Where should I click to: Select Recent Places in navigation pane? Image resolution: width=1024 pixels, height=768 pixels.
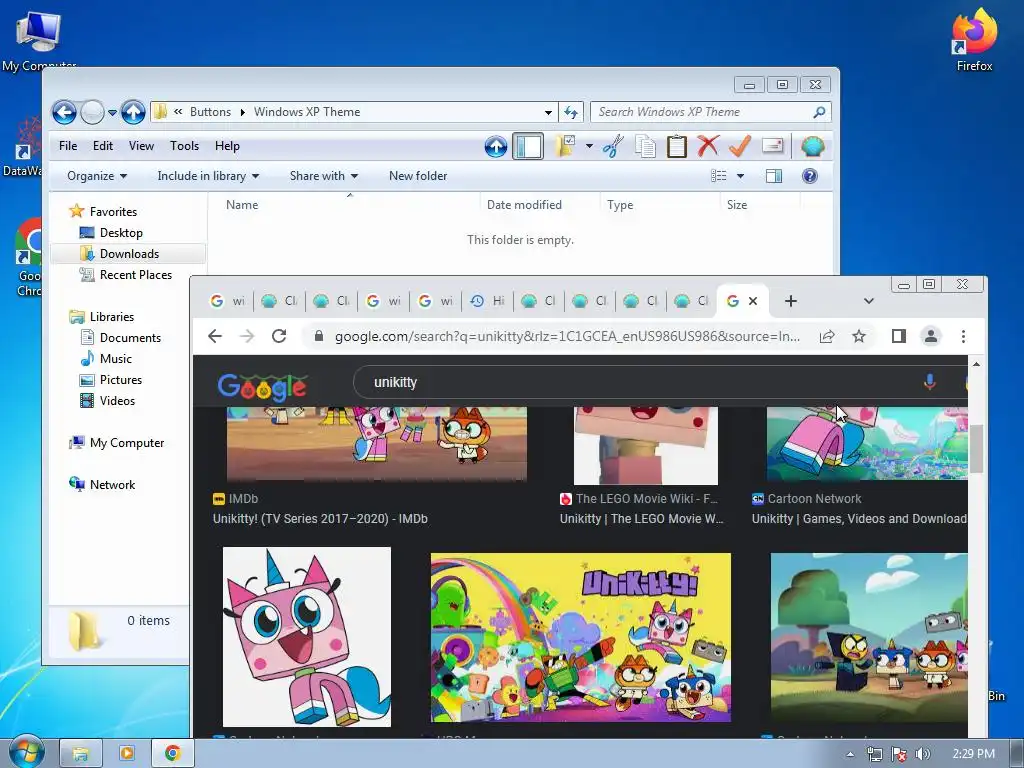tap(135, 275)
